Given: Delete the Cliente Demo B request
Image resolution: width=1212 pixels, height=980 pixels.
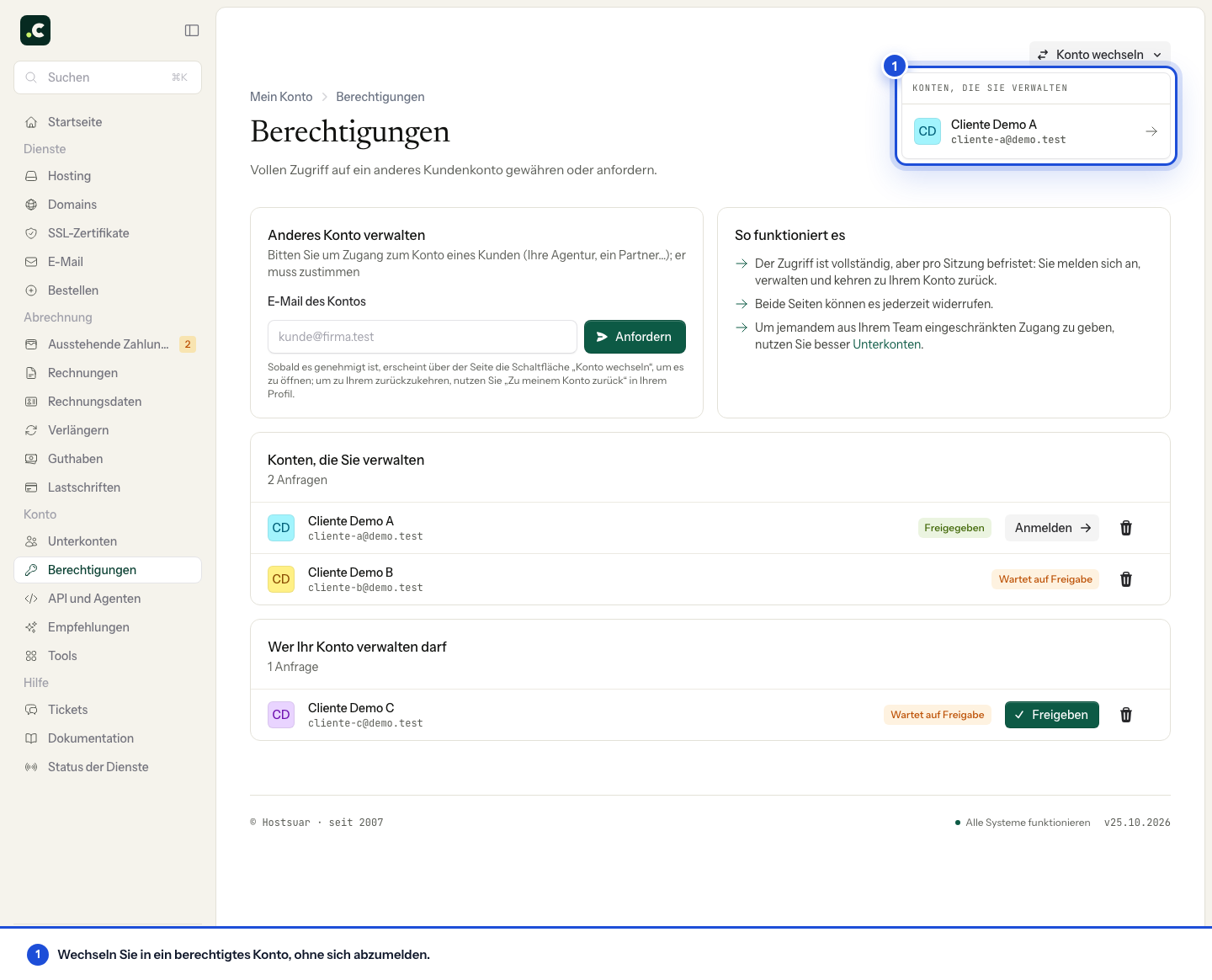Looking at the screenshot, I should point(1126,579).
